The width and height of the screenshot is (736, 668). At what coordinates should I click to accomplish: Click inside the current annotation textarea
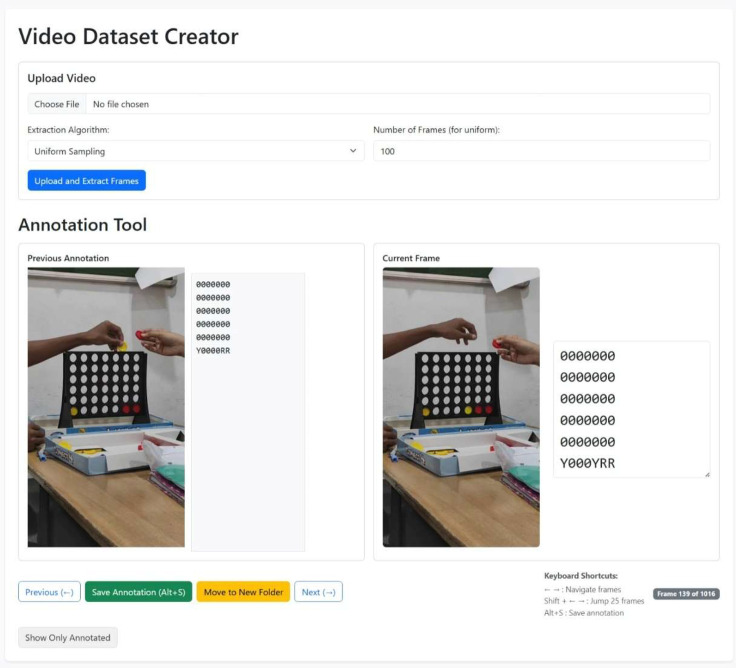coord(631,409)
